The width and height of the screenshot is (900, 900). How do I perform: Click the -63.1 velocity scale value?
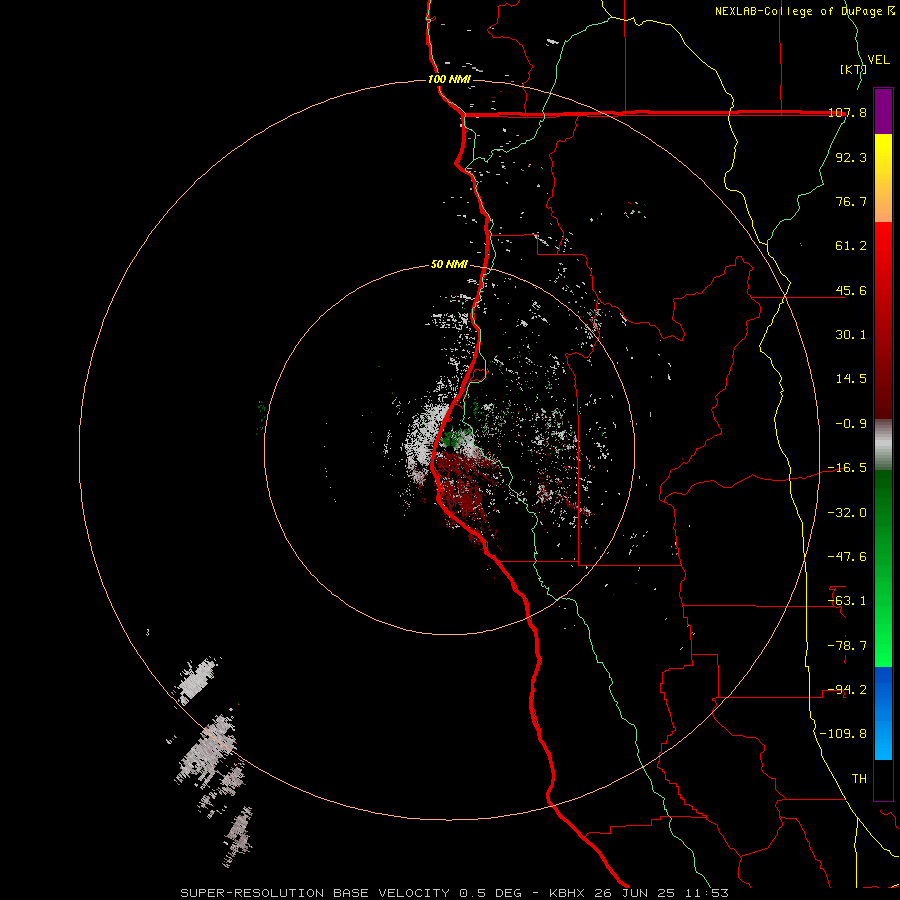[x=847, y=601]
